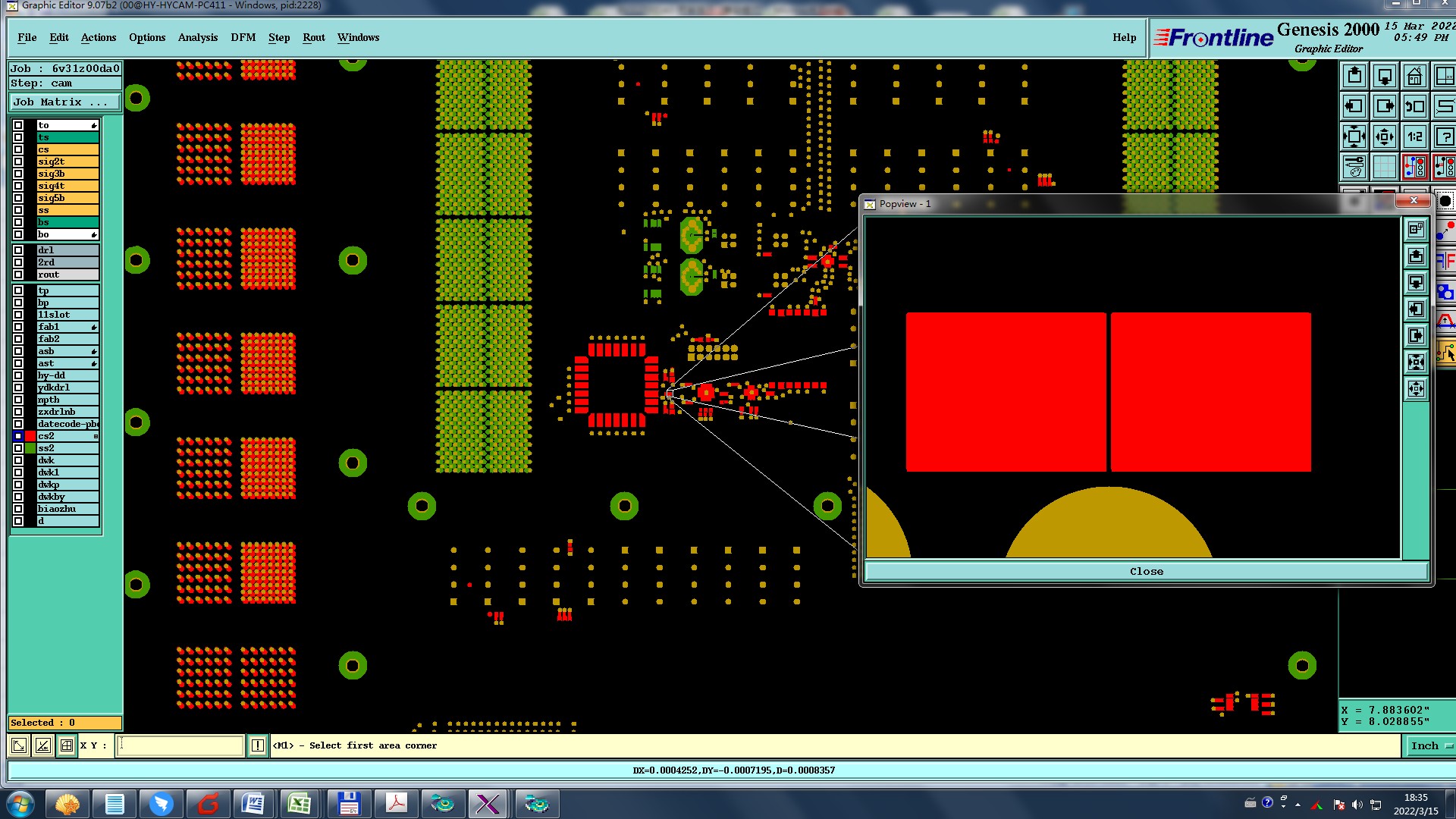Select the 1:2 zoom icon
This screenshot has height=819, width=1456.
1415,137
